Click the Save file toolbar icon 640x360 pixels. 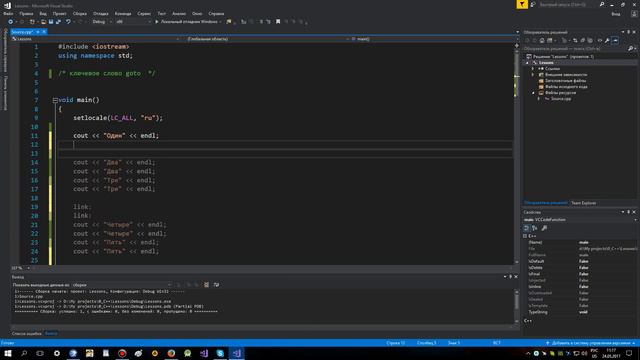pyautogui.click(x=51, y=22)
